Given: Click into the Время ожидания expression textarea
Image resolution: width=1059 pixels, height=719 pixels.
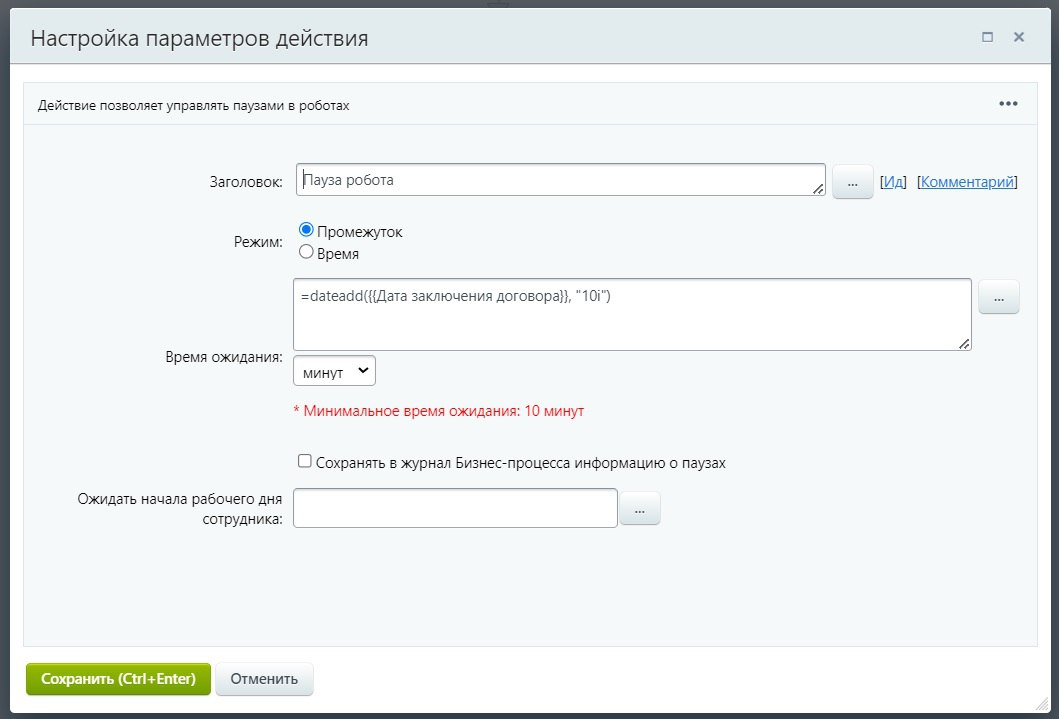Looking at the screenshot, I should 630,314.
